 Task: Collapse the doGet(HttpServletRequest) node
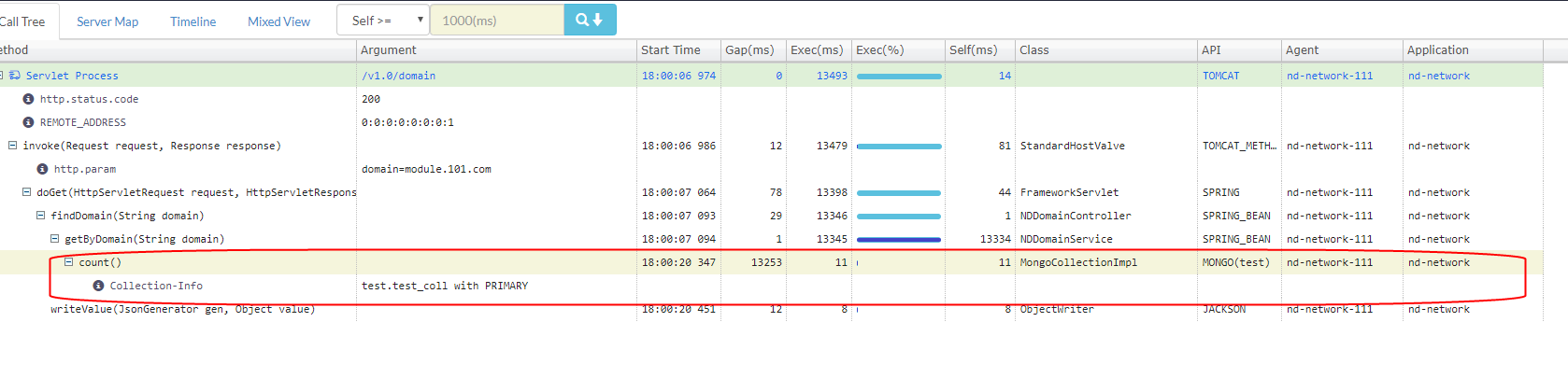[x=27, y=192]
